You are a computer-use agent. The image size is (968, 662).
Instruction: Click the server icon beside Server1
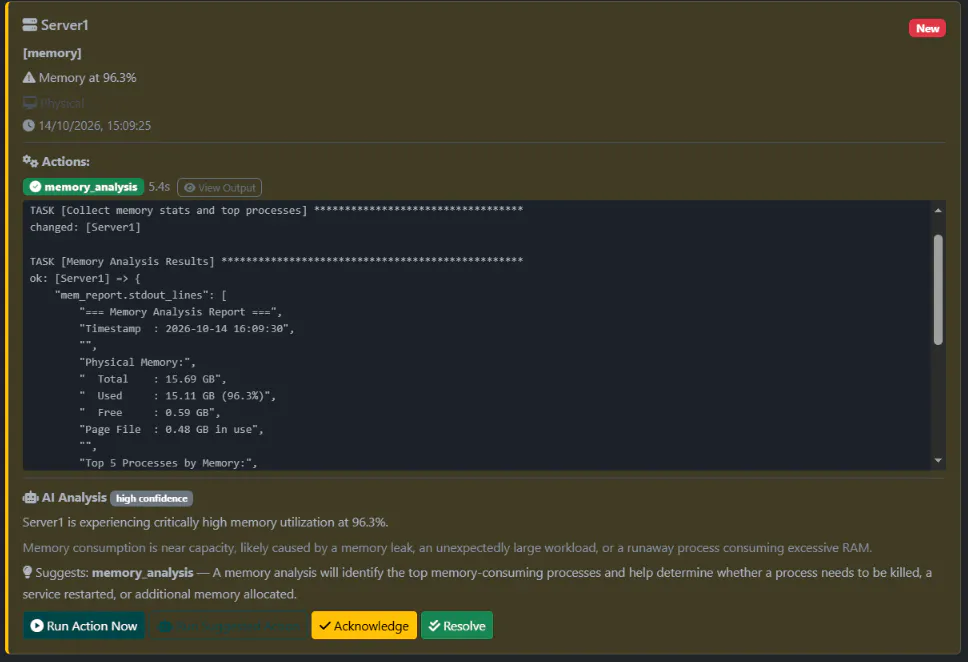pos(30,25)
